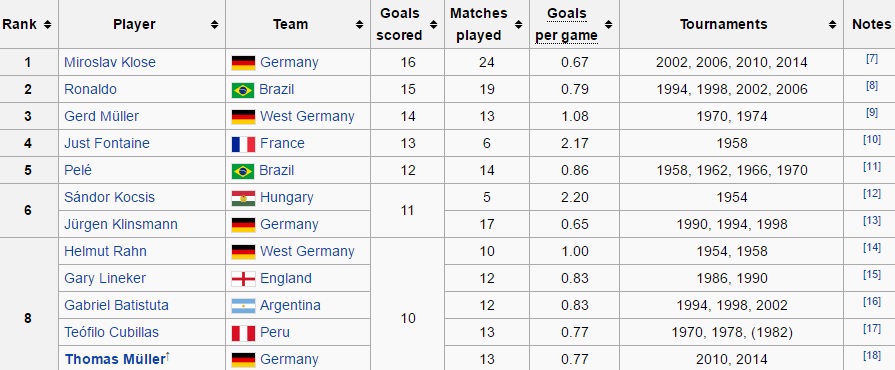Sort by Goals scored arrows
895x370 pixels.
click(434, 25)
